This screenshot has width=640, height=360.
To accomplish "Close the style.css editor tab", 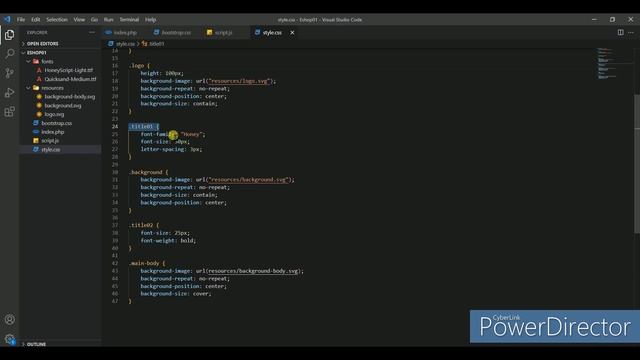I will click(292, 32).
